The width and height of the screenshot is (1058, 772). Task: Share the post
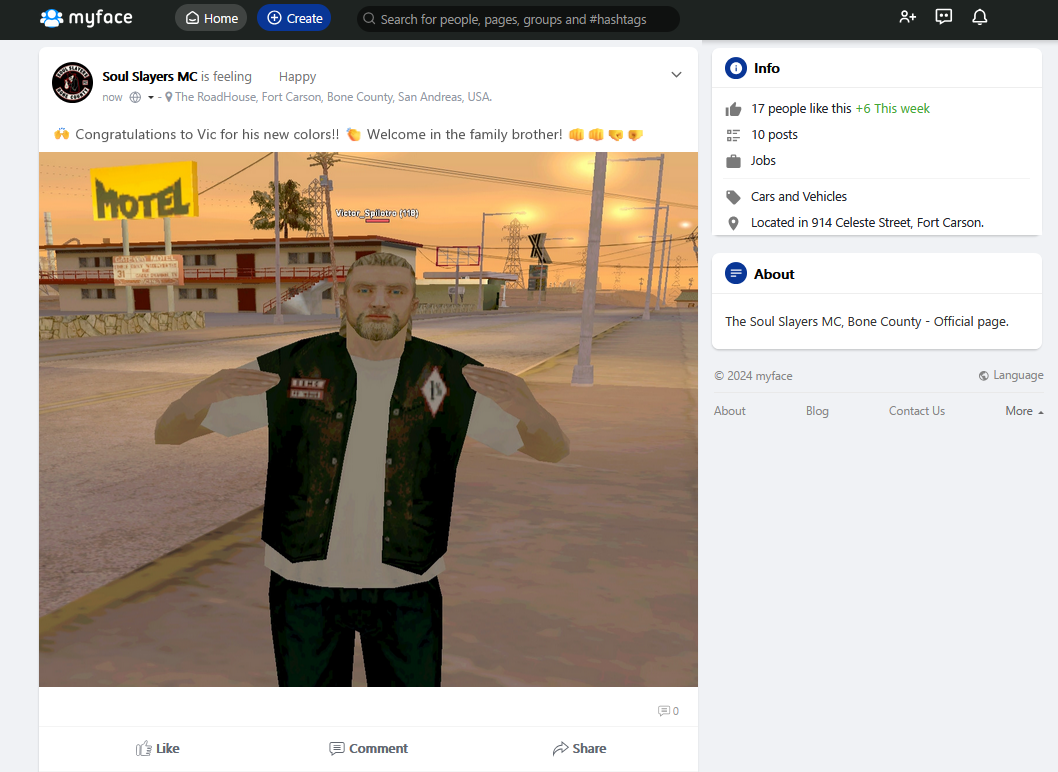tap(579, 748)
